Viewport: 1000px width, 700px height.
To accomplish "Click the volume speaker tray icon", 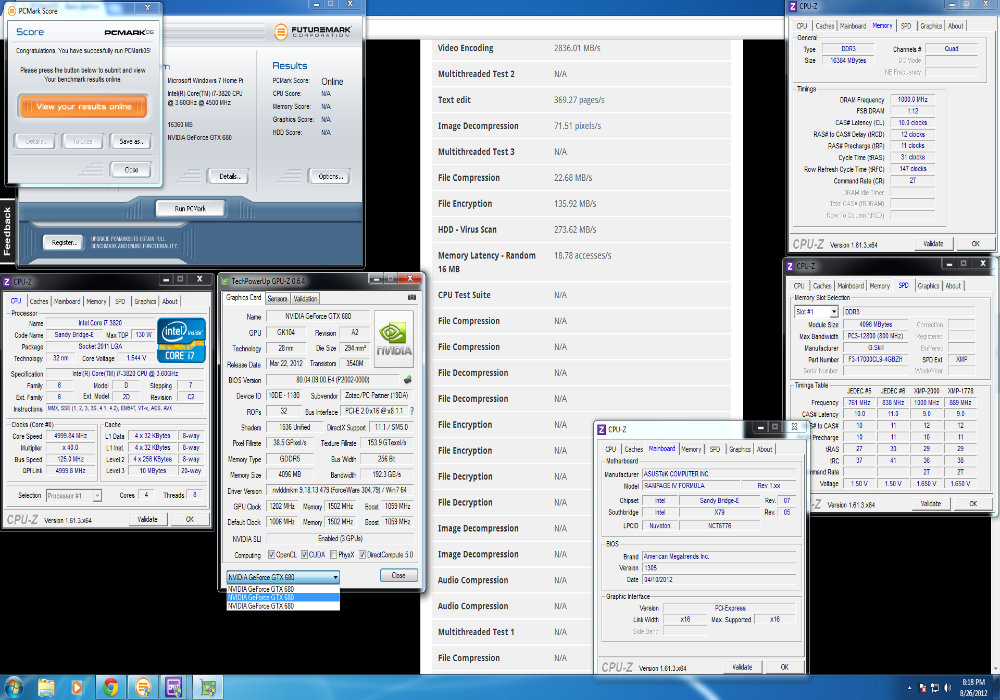I will 948,688.
